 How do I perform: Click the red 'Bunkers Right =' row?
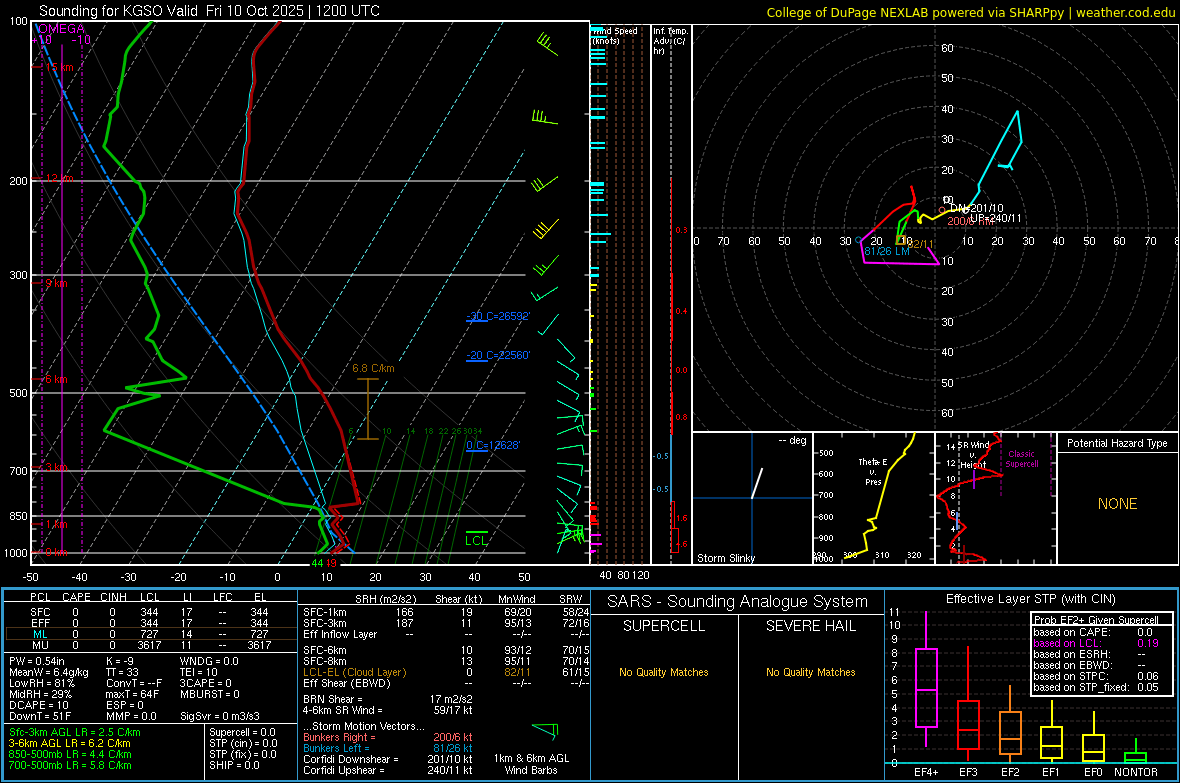point(388,738)
